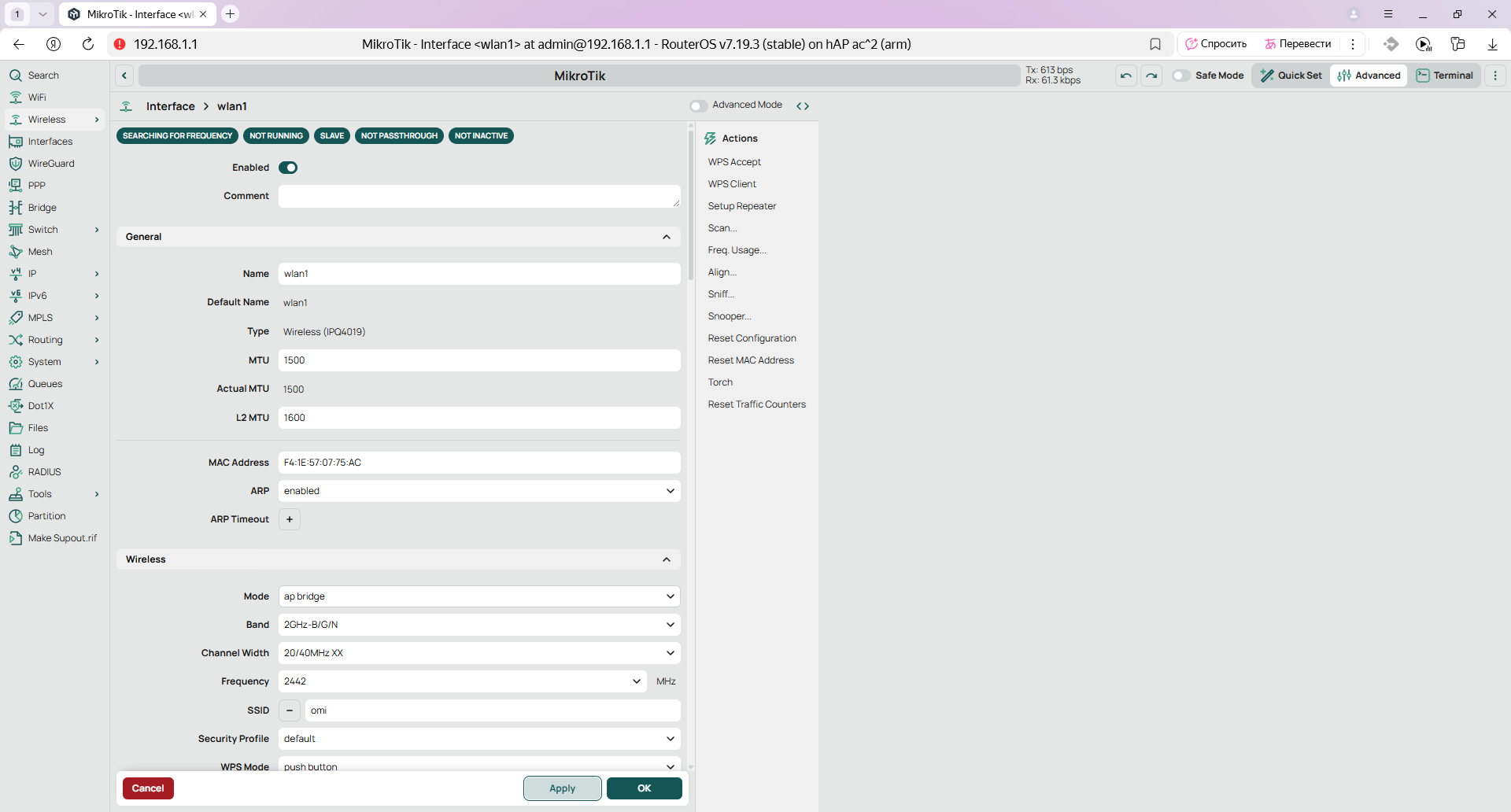Add ARP Timeout with plus button
1511x812 pixels.
290,519
